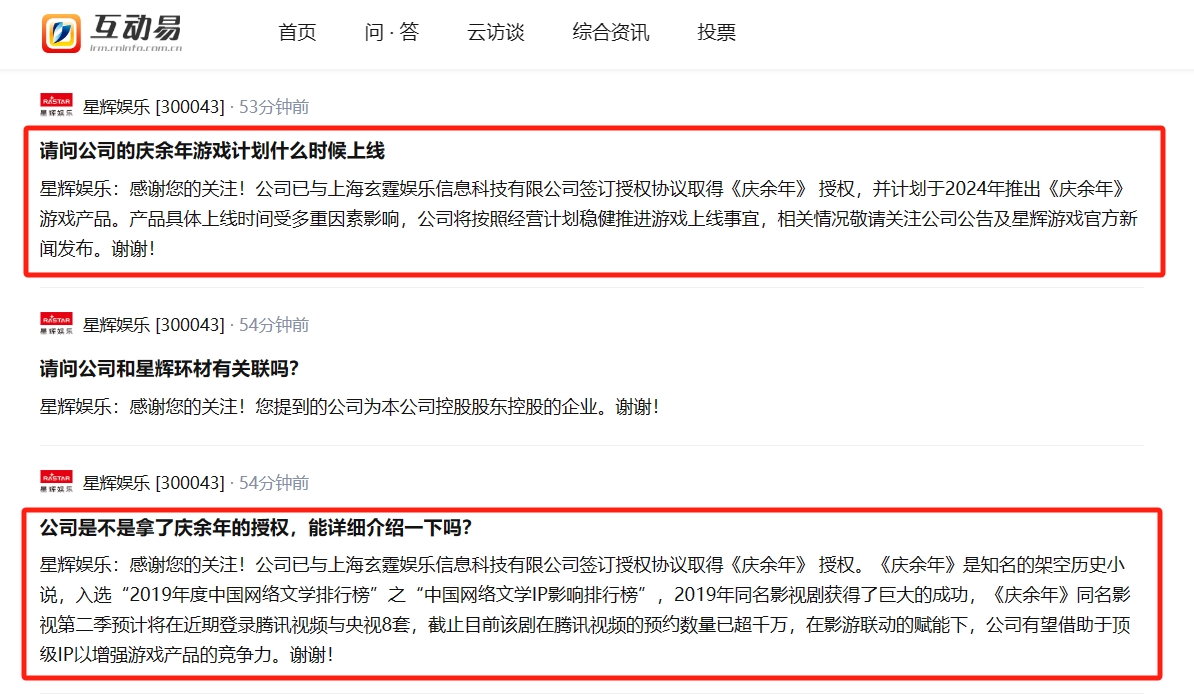Click the irm.cninfo.com.cn text under the logo
The height and width of the screenshot is (694, 1194).
point(136,47)
